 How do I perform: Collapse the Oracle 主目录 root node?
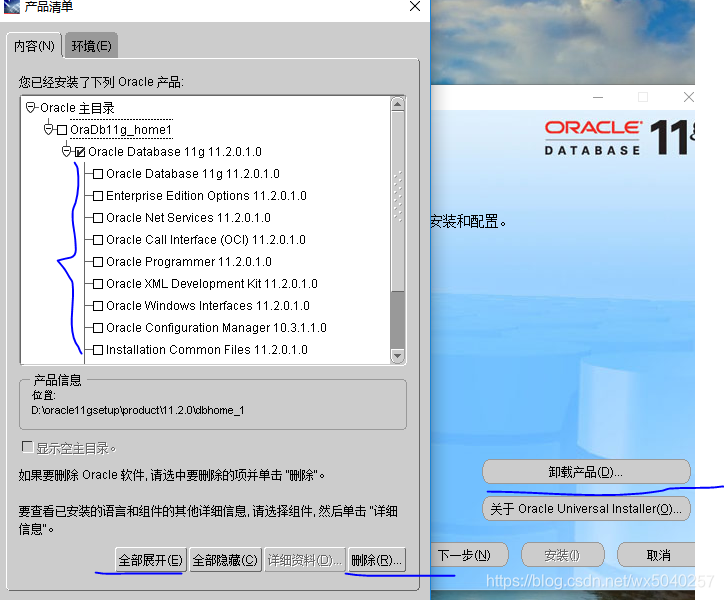pyautogui.click(x=30, y=108)
